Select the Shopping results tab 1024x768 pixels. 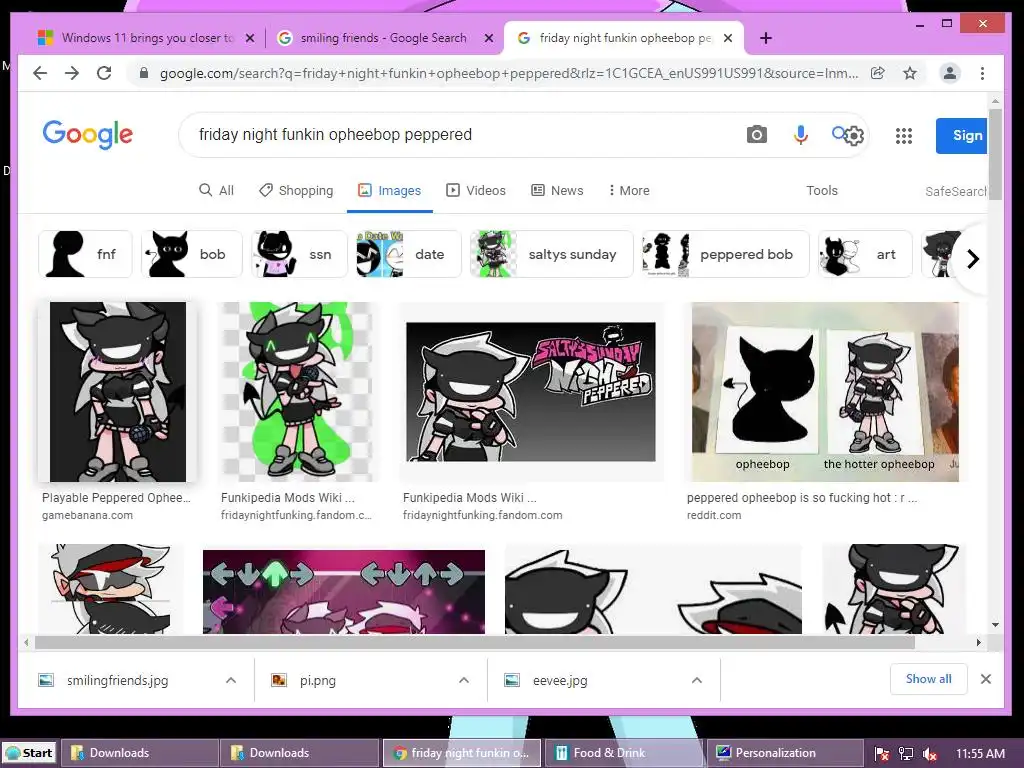(x=296, y=191)
